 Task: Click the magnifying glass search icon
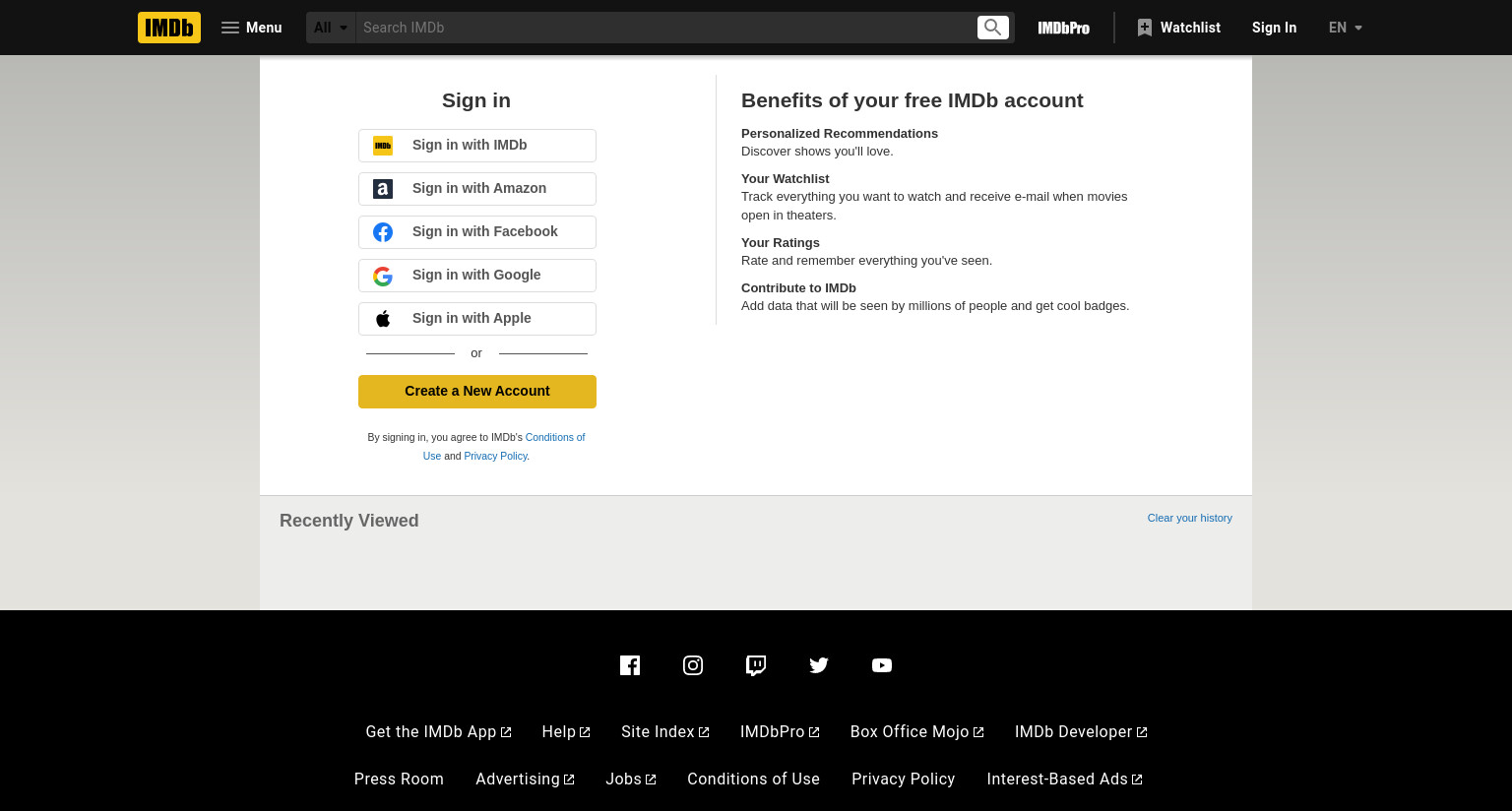point(993,28)
